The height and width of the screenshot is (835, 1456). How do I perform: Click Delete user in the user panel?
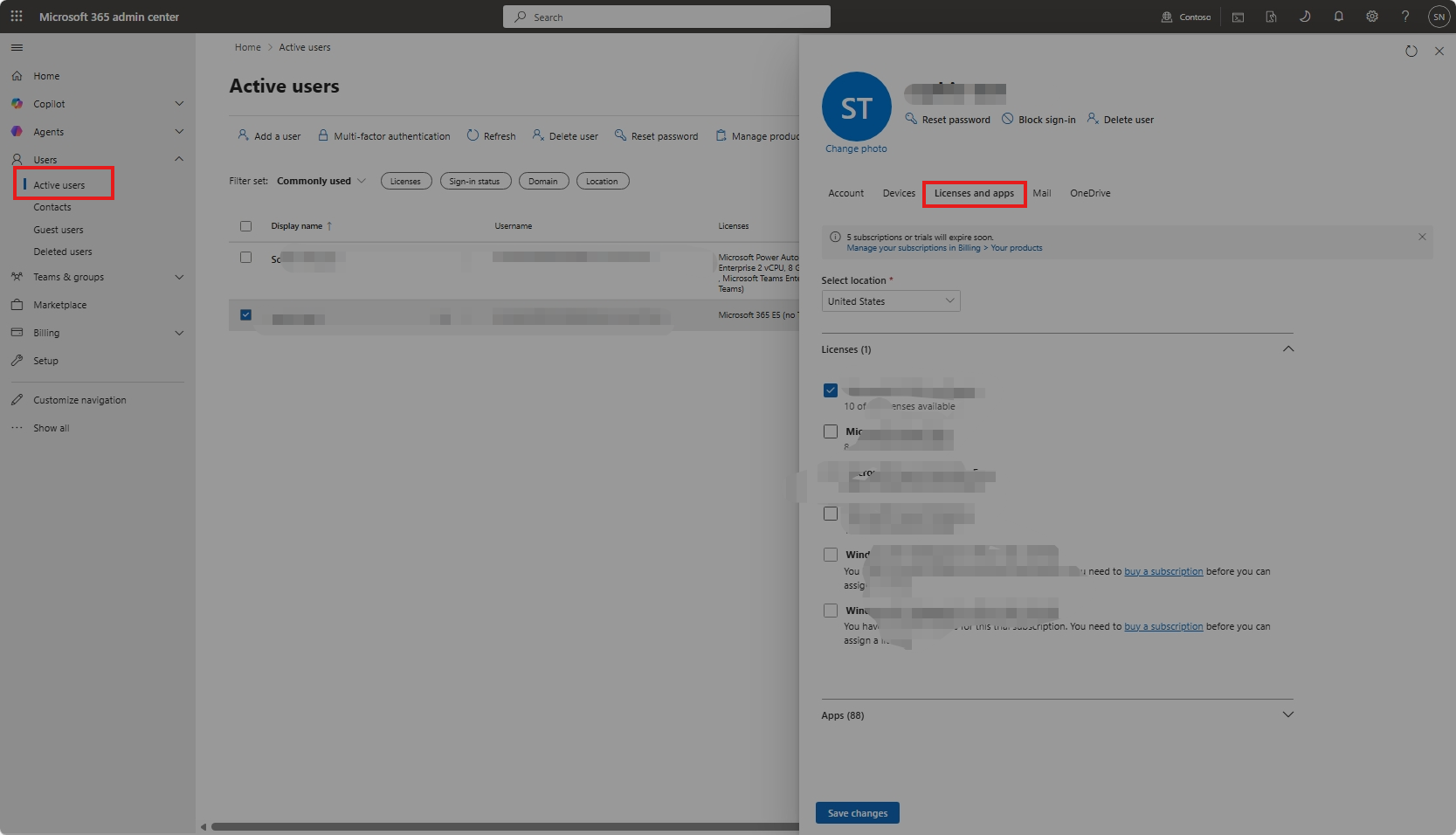point(1120,120)
